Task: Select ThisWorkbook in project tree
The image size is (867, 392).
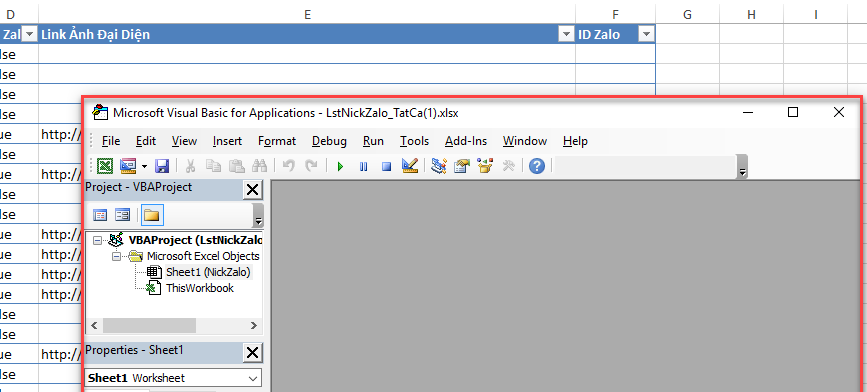Action: coord(200,288)
